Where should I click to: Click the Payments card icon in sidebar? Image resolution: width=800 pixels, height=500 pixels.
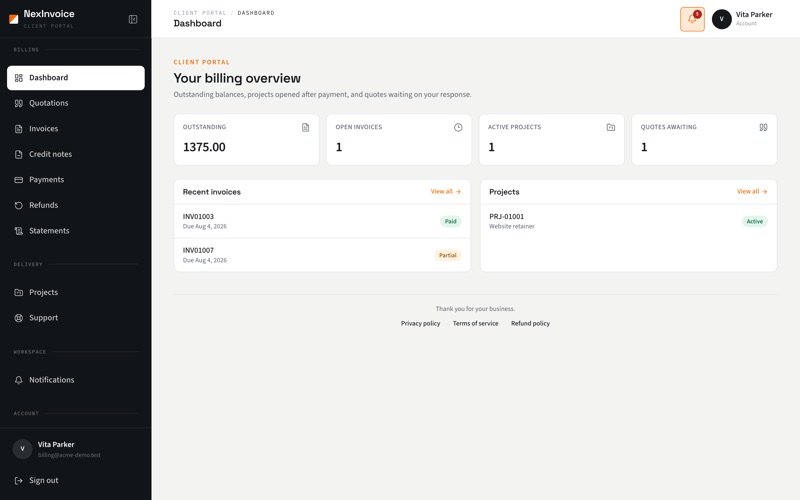tap(19, 180)
